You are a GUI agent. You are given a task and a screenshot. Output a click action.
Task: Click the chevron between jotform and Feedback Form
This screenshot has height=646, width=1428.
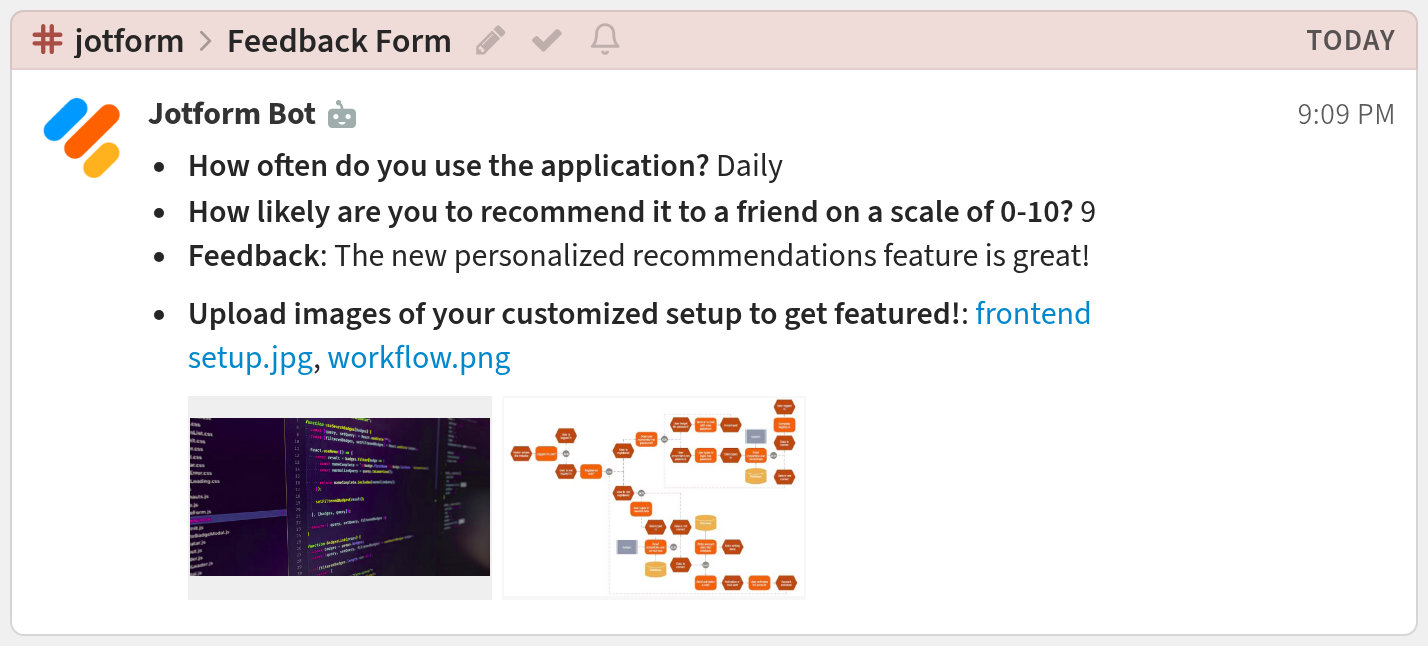206,42
